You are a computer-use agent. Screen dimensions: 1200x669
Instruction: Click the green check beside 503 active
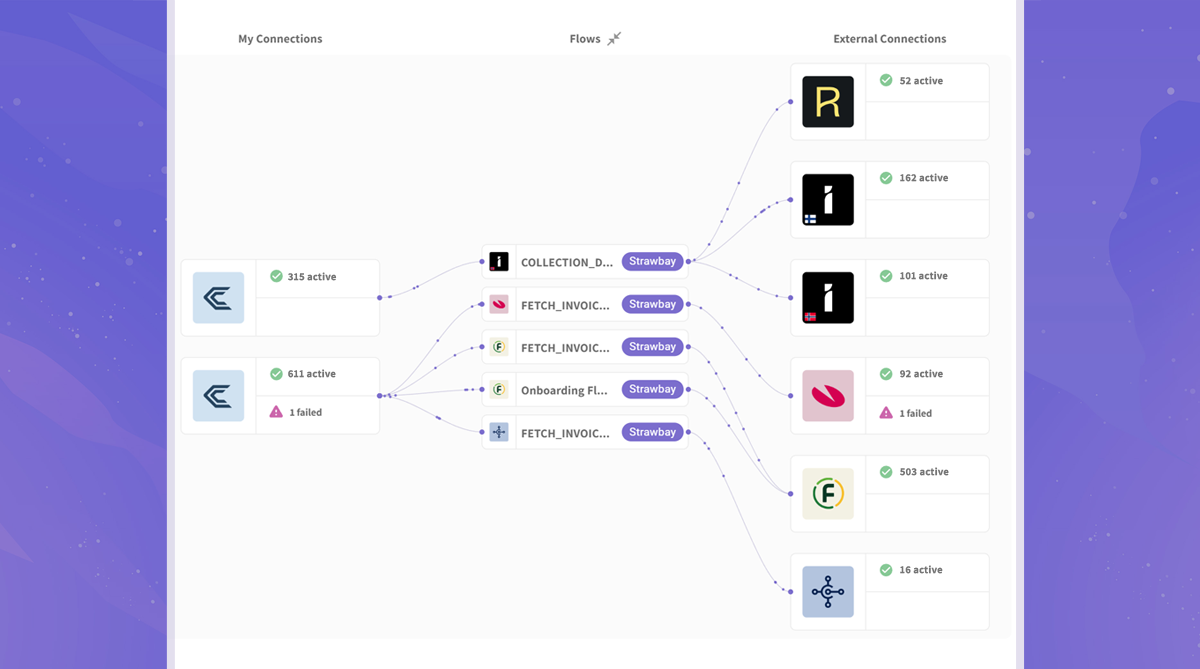pyautogui.click(x=886, y=472)
